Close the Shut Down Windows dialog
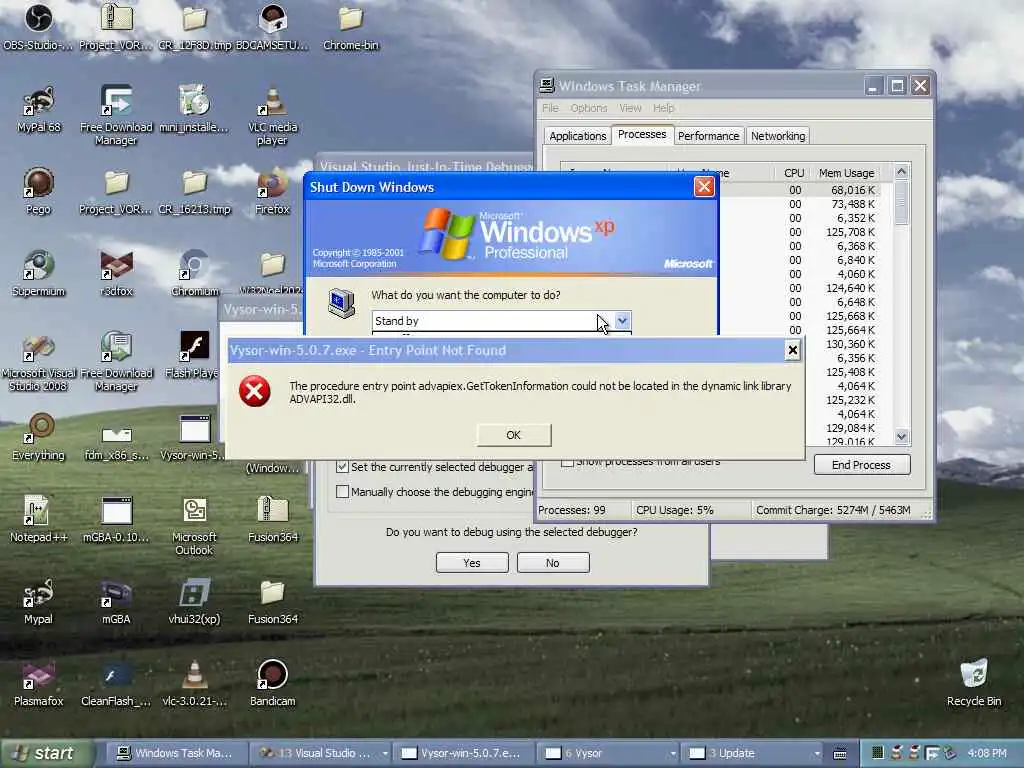The height and width of the screenshot is (768, 1024). click(x=704, y=187)
